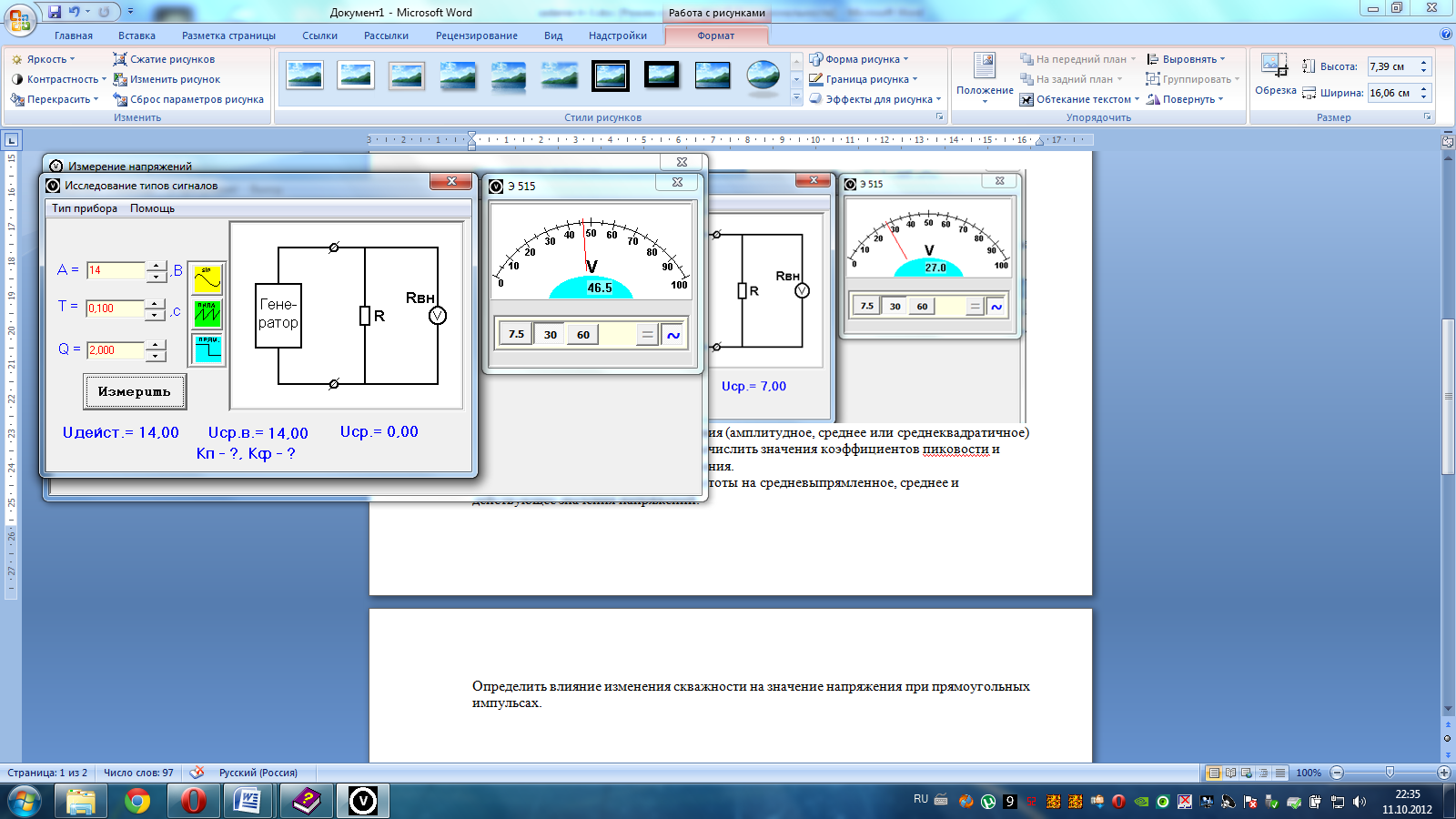Open Положение (Position) dropdown
Screen dimensions: 1456x819
tap(985, 78)
